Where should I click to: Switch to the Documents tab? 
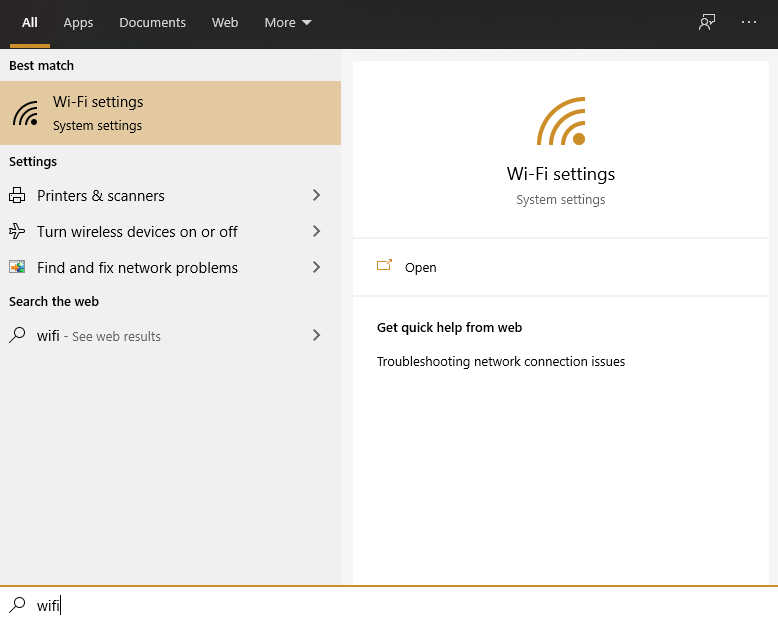pyautogui.click(x=152, y=22)
